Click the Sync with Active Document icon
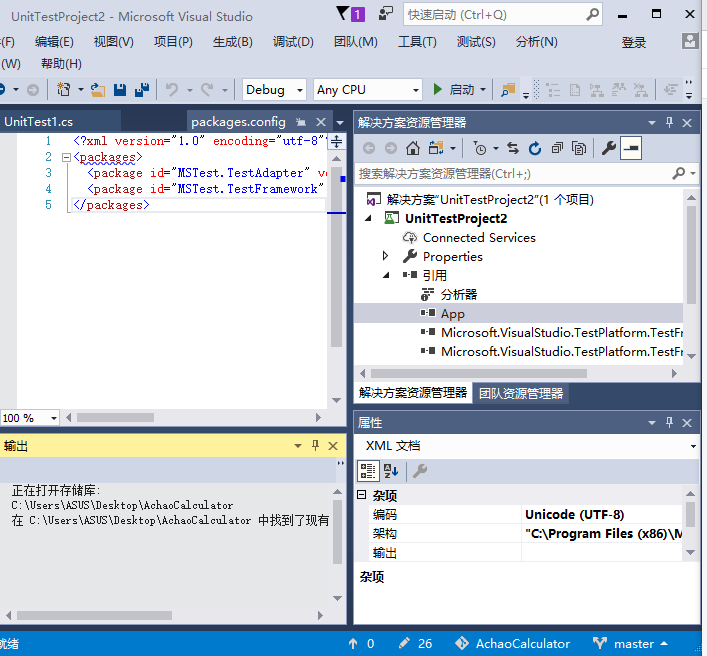The width and height of the screenshot is (707, 656). tap(513, 148)
